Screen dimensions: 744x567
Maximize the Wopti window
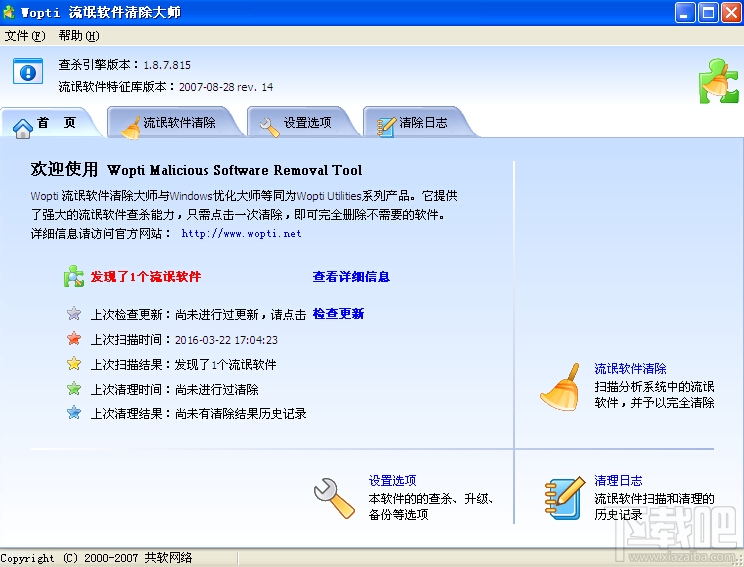(x=708, y=12)
